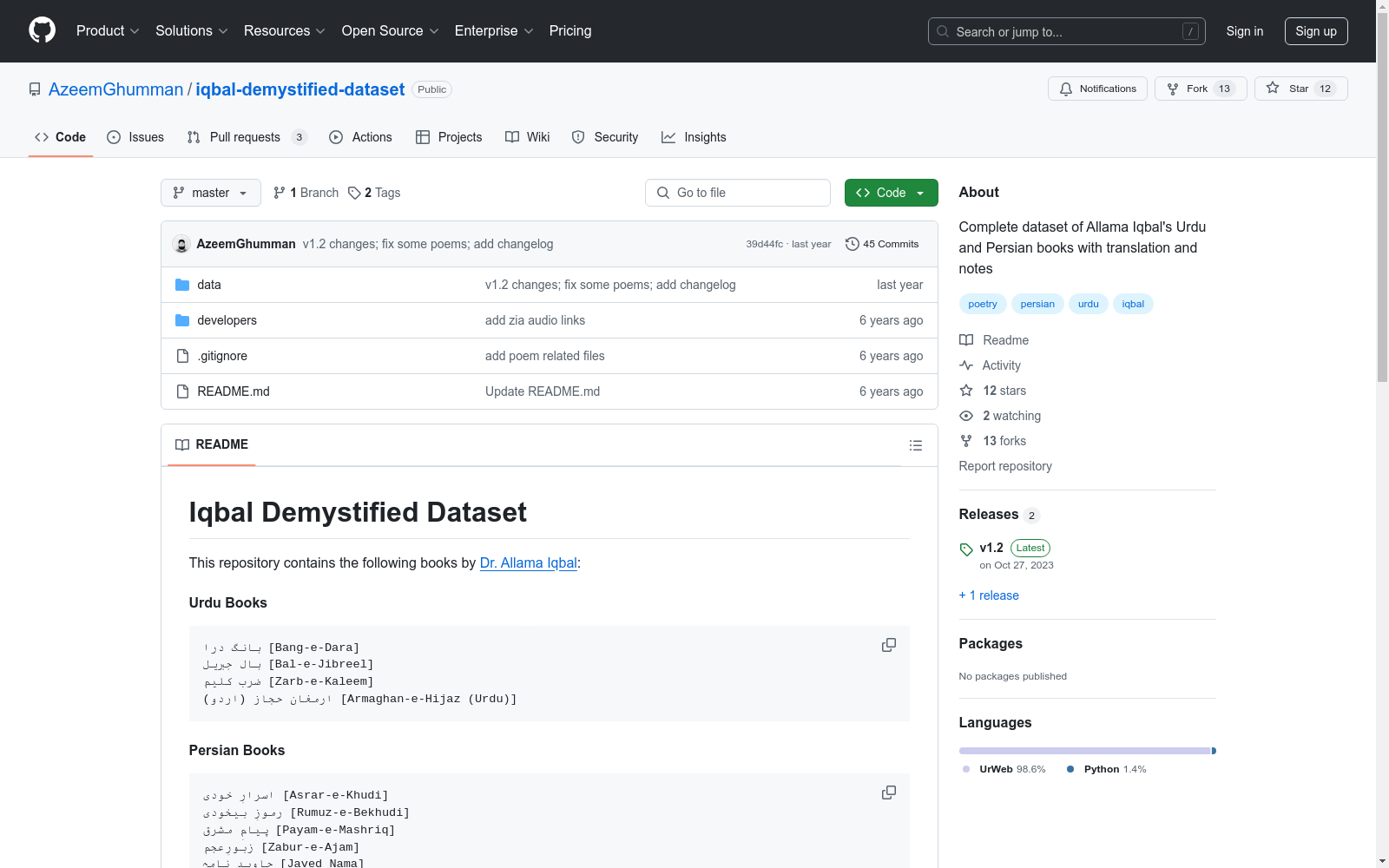Image resolution: width=1389 pixels, height=868 pixels.
Task: Click the Notifications bell icon
Action: 1066,89
